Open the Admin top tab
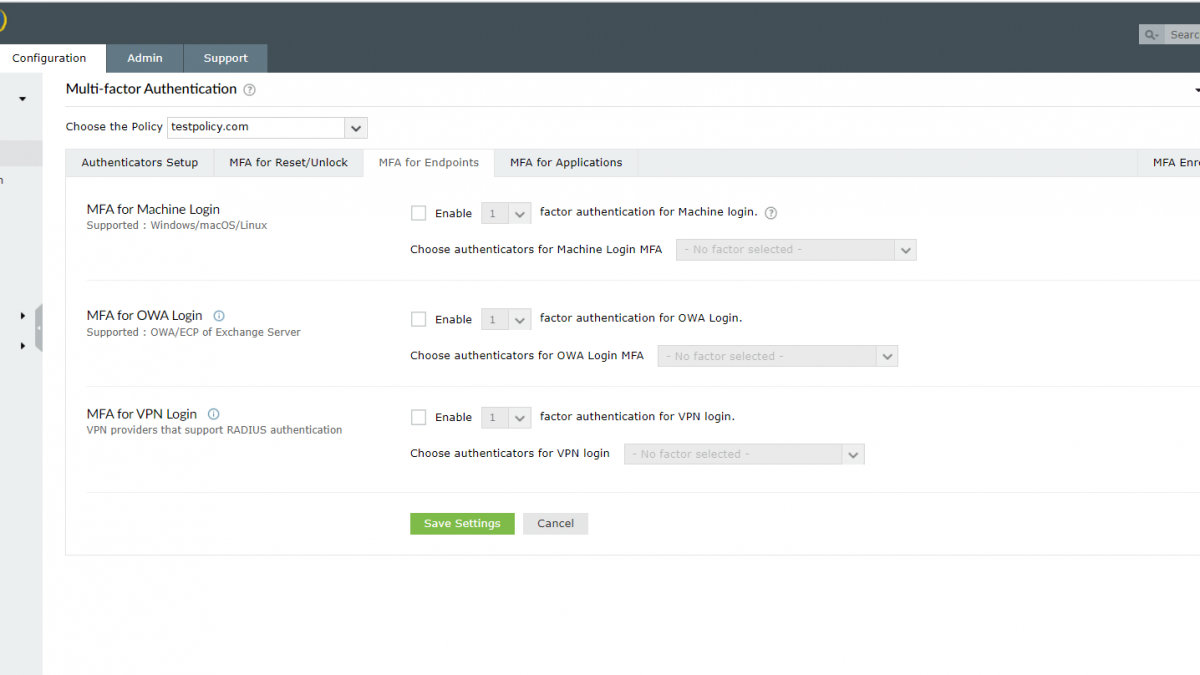 [145, 58]
